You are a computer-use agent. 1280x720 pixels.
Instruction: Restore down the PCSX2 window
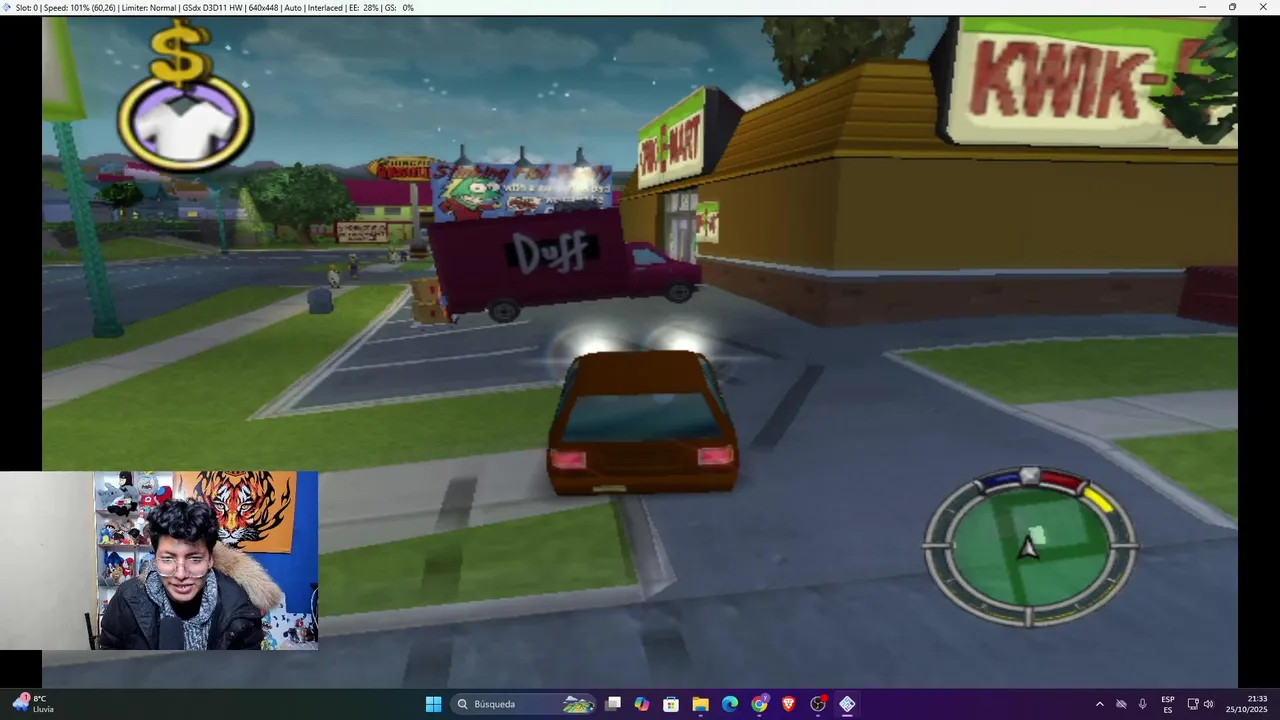(x=1232, y=7)
